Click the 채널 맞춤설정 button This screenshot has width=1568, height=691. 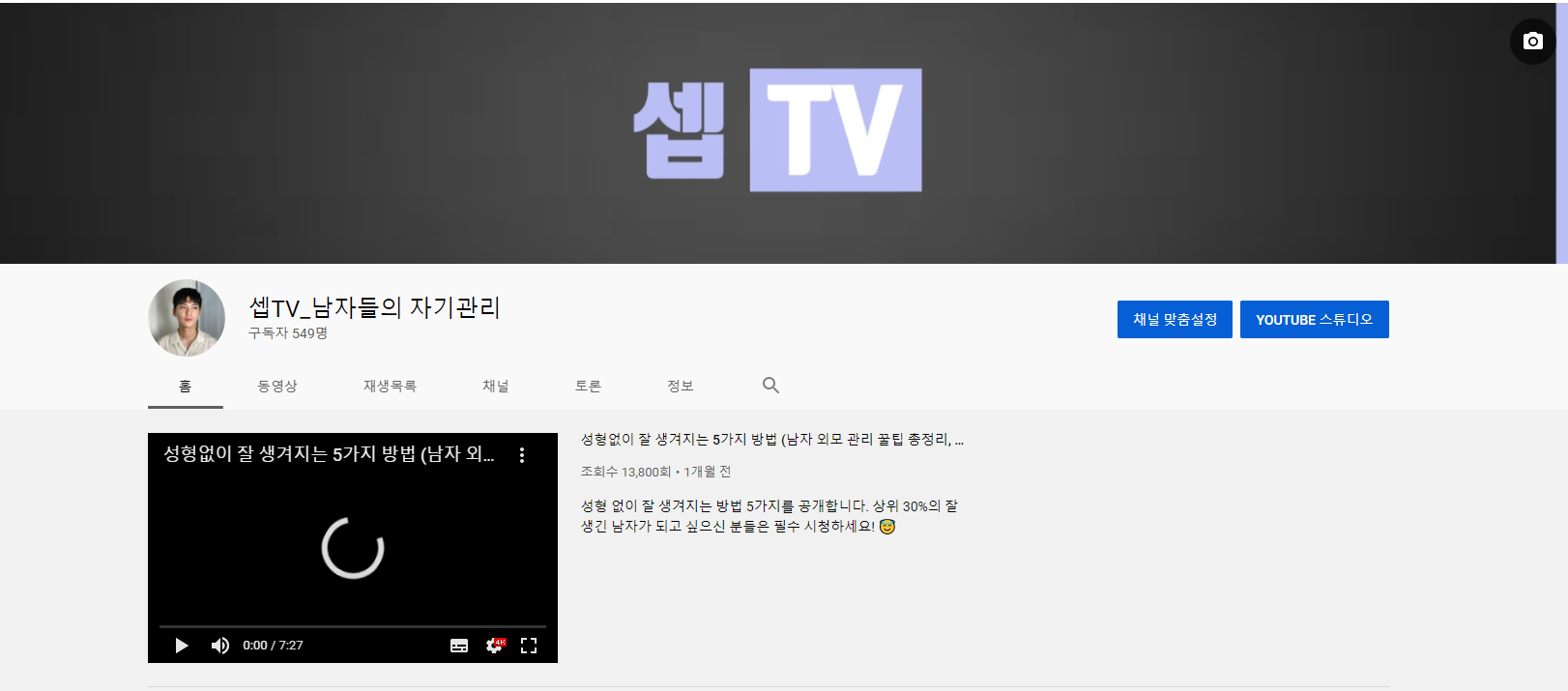pos(1175,319)
